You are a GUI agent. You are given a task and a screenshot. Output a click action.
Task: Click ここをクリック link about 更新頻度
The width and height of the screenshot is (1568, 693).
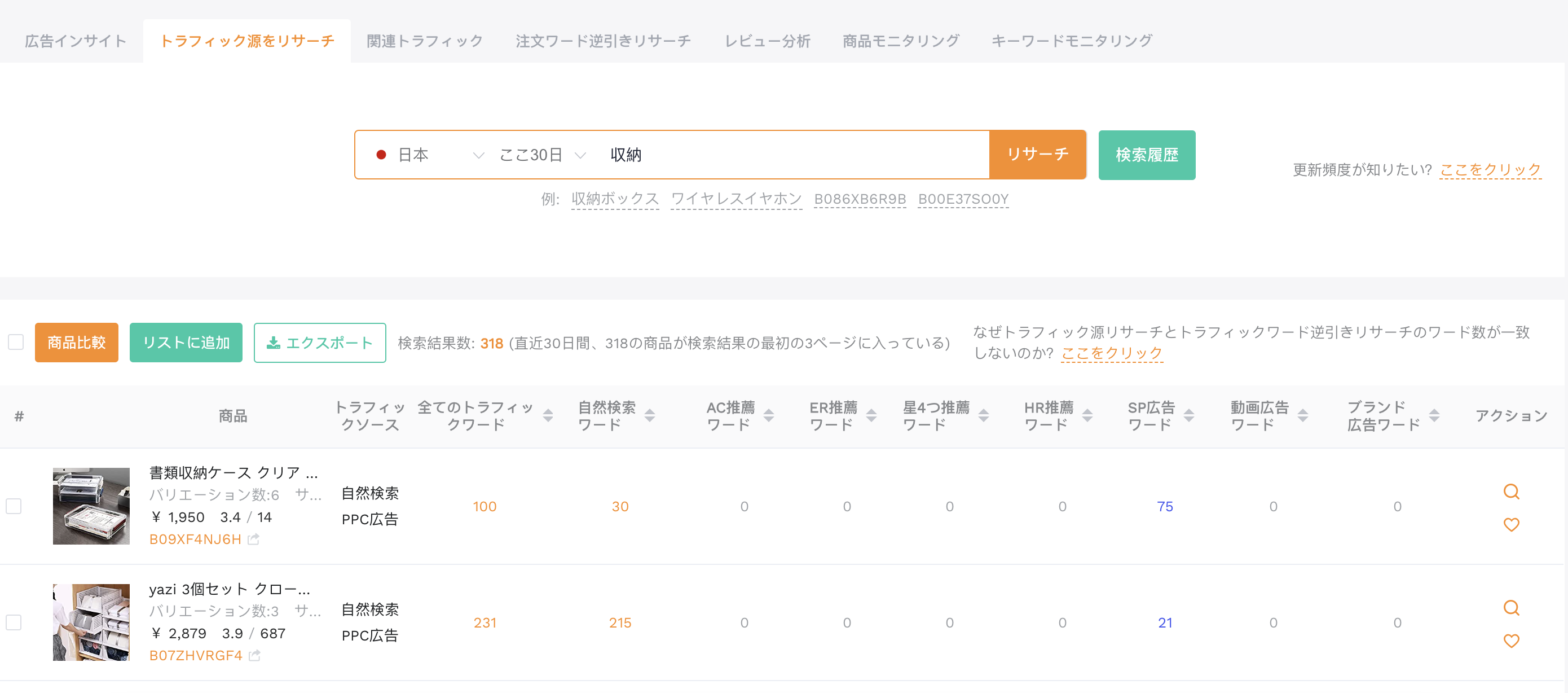(x=1490, y=169)
